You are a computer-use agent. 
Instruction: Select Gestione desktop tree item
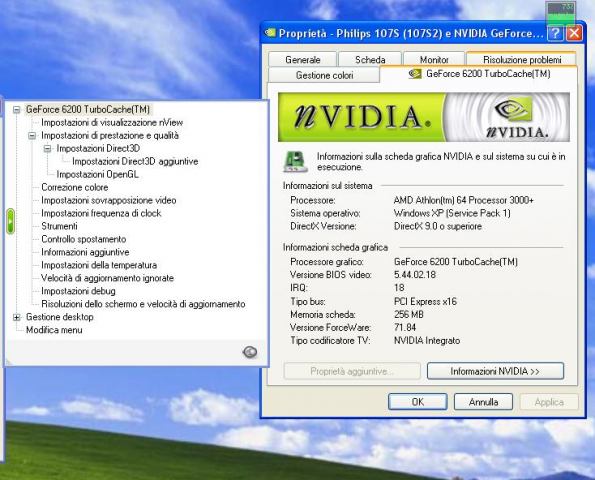60,317
